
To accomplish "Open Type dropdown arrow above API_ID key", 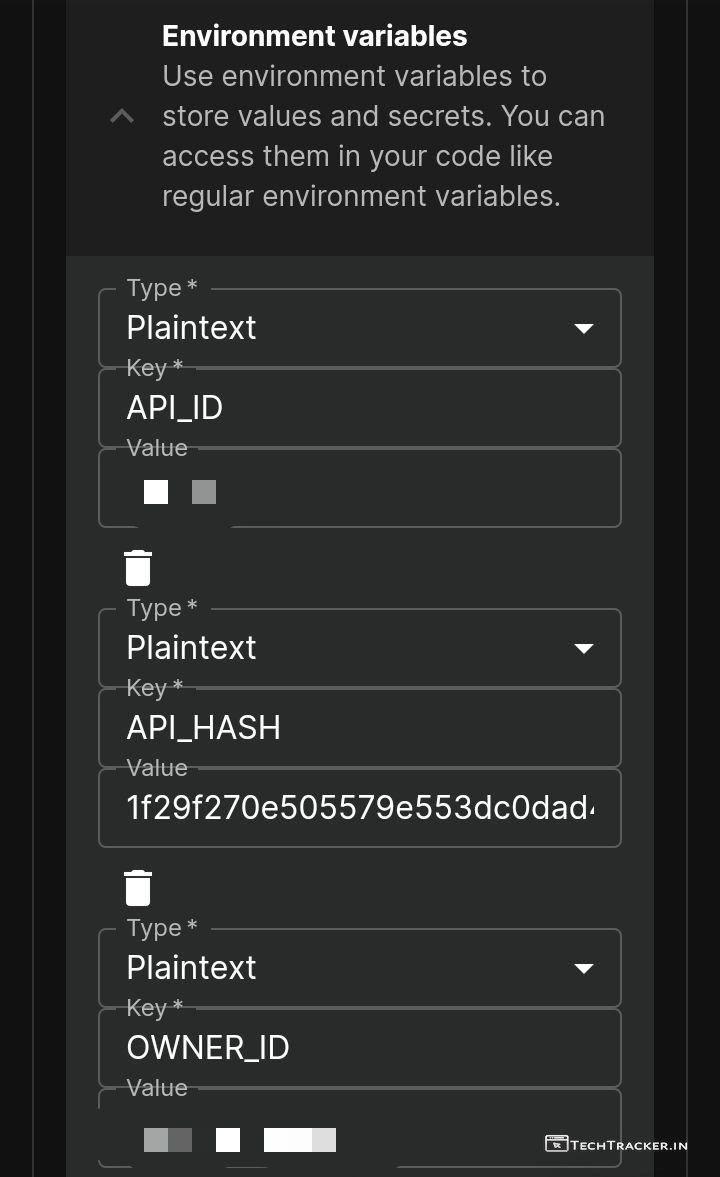I will [583, 328].
